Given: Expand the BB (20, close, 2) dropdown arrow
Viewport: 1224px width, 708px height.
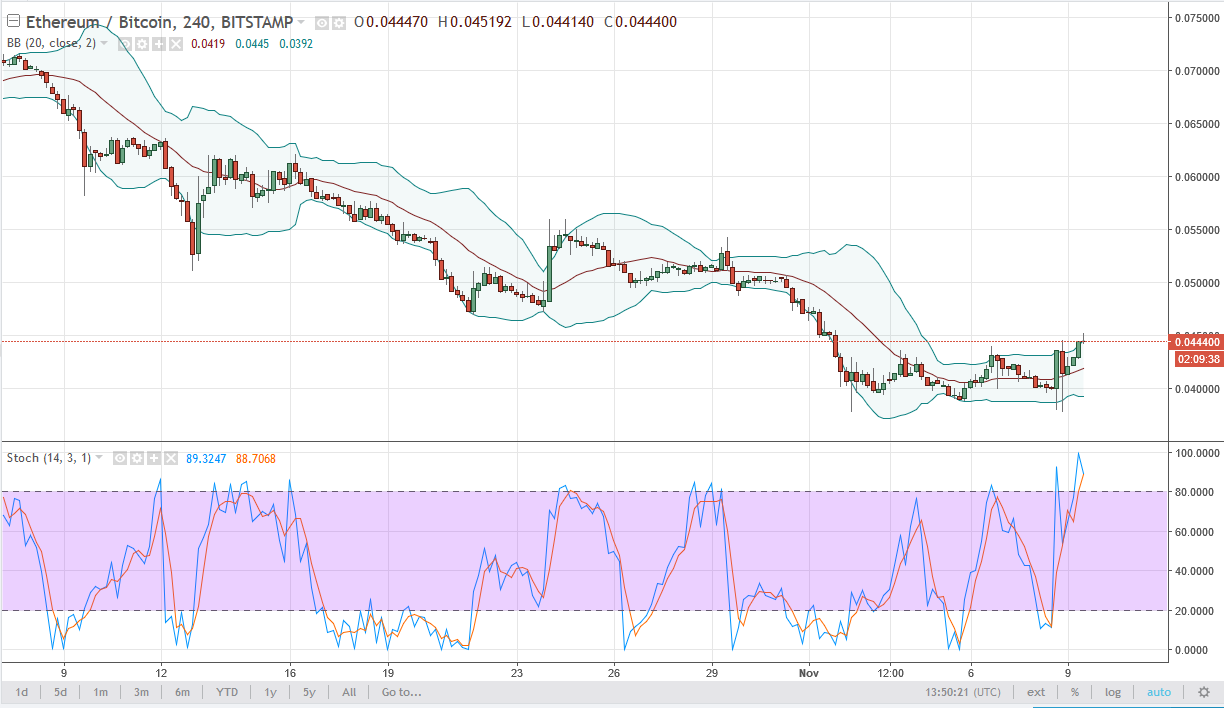Looking at the screenshot, I should (x=104, y=44).
